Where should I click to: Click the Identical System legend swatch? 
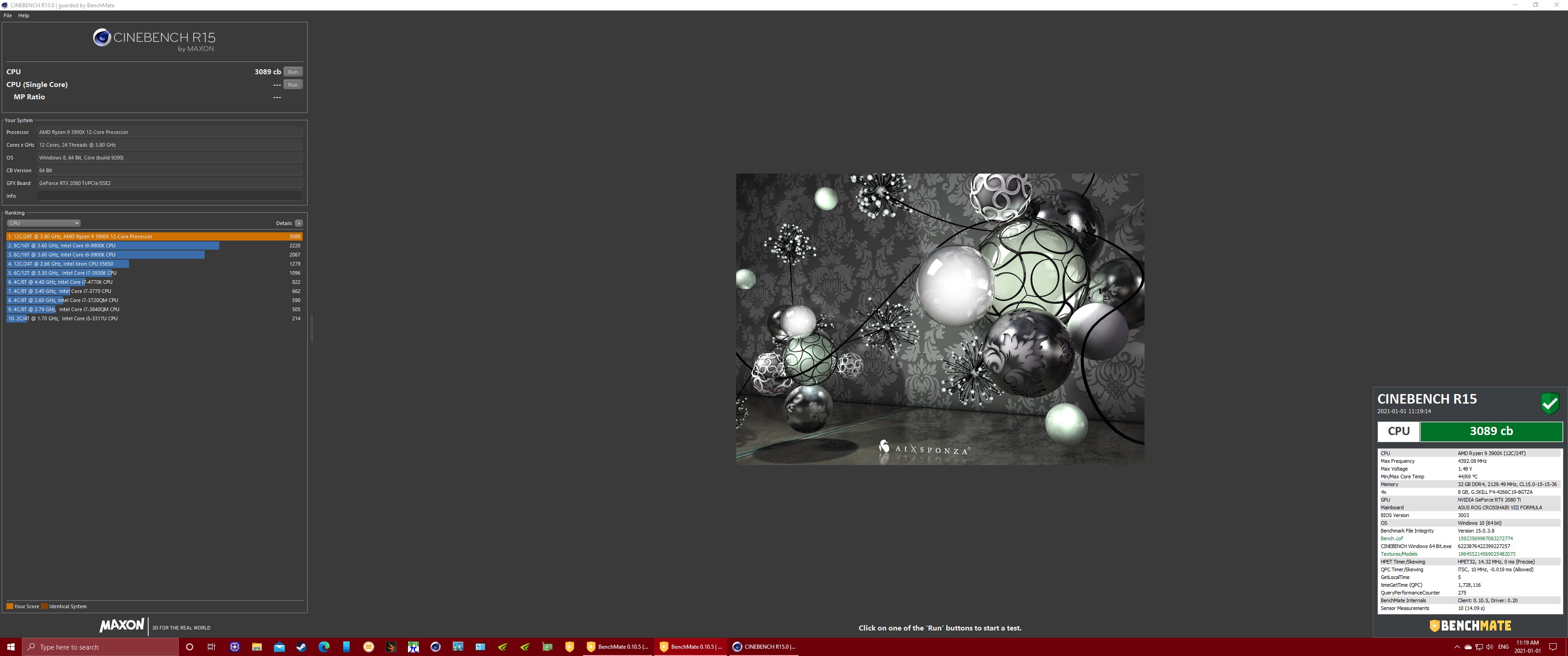tap(44, 606)
